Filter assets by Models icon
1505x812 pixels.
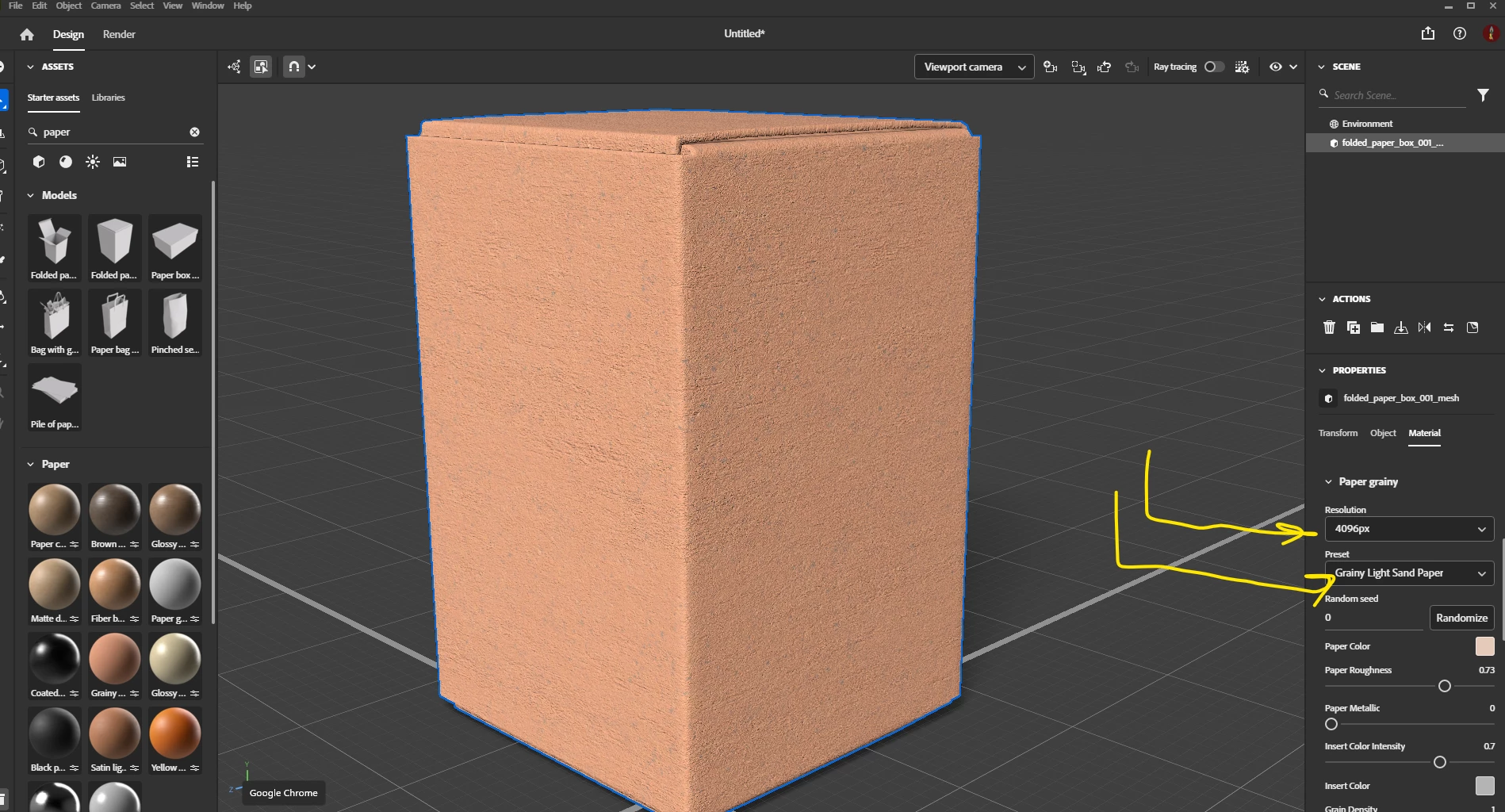38,162
